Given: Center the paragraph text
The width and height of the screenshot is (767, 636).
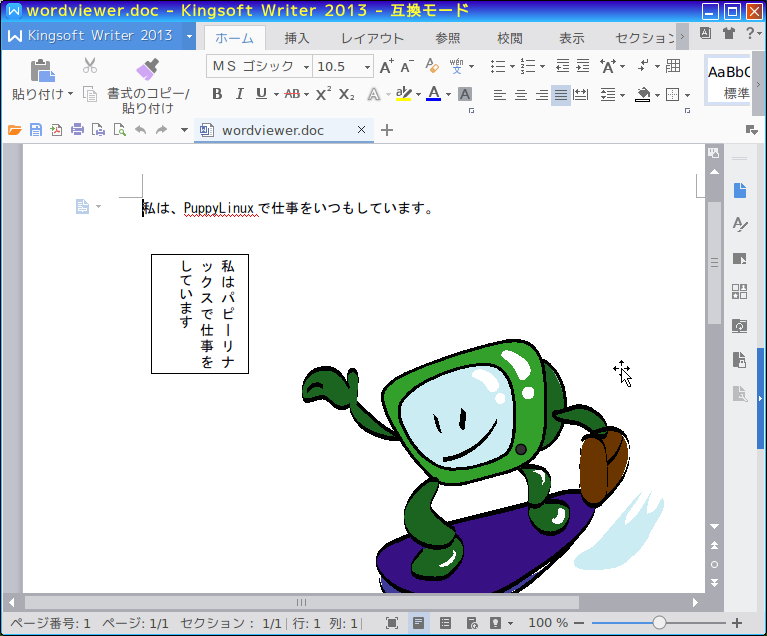Looking at the screenshot, I should (x=520, y=94).
